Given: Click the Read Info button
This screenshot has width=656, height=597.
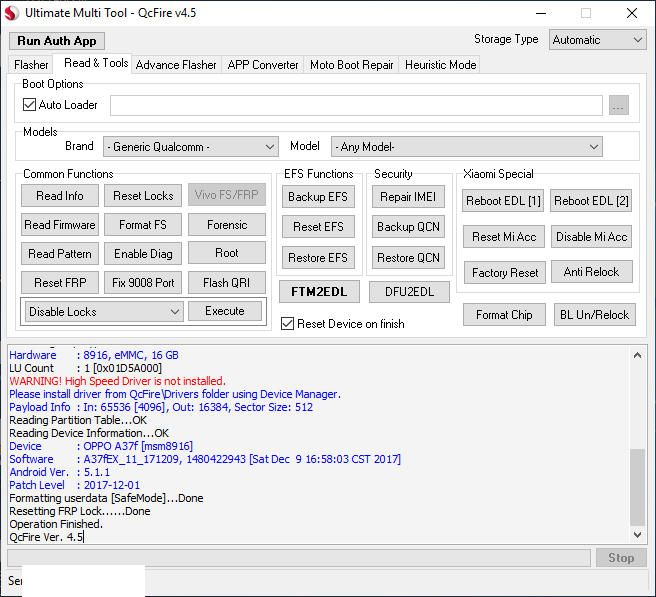Looking at the screenshot, I should (60, 196).
